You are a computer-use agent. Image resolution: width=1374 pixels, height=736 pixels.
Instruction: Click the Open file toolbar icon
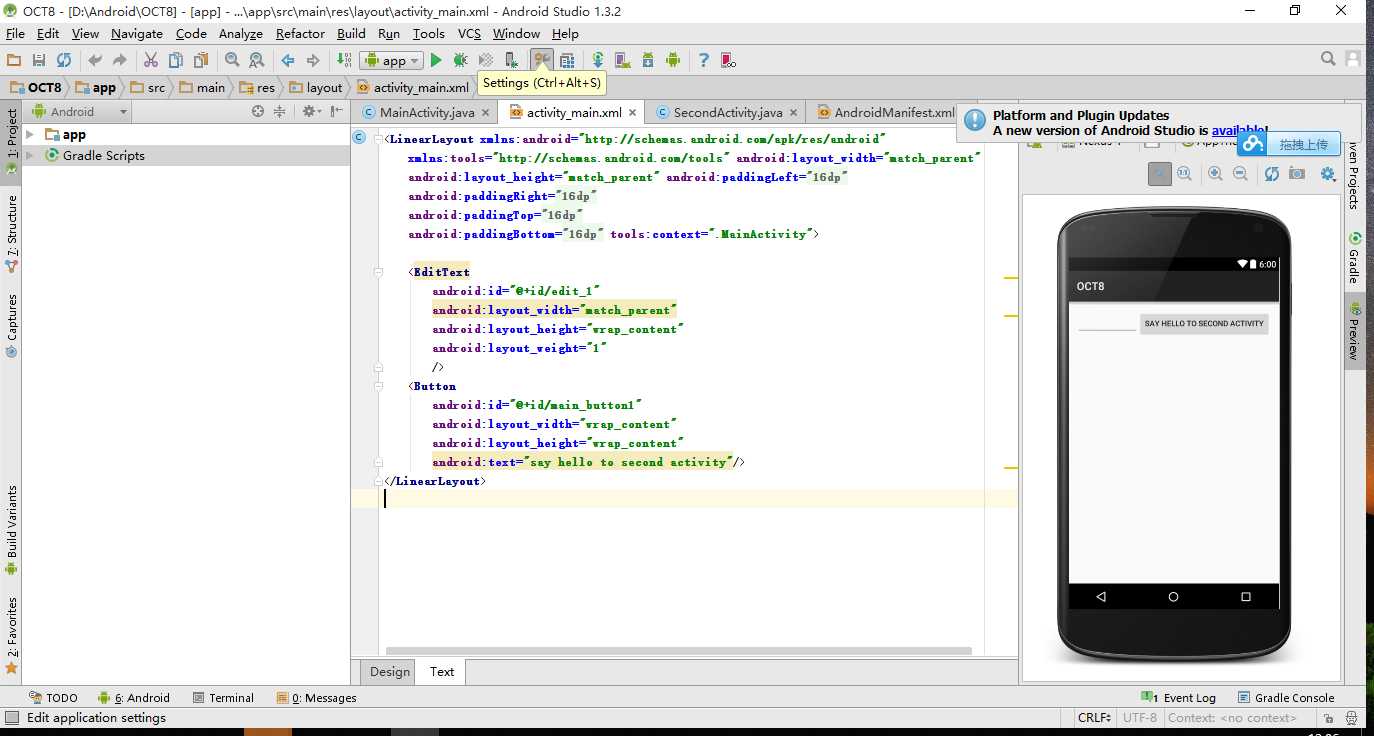13,60
